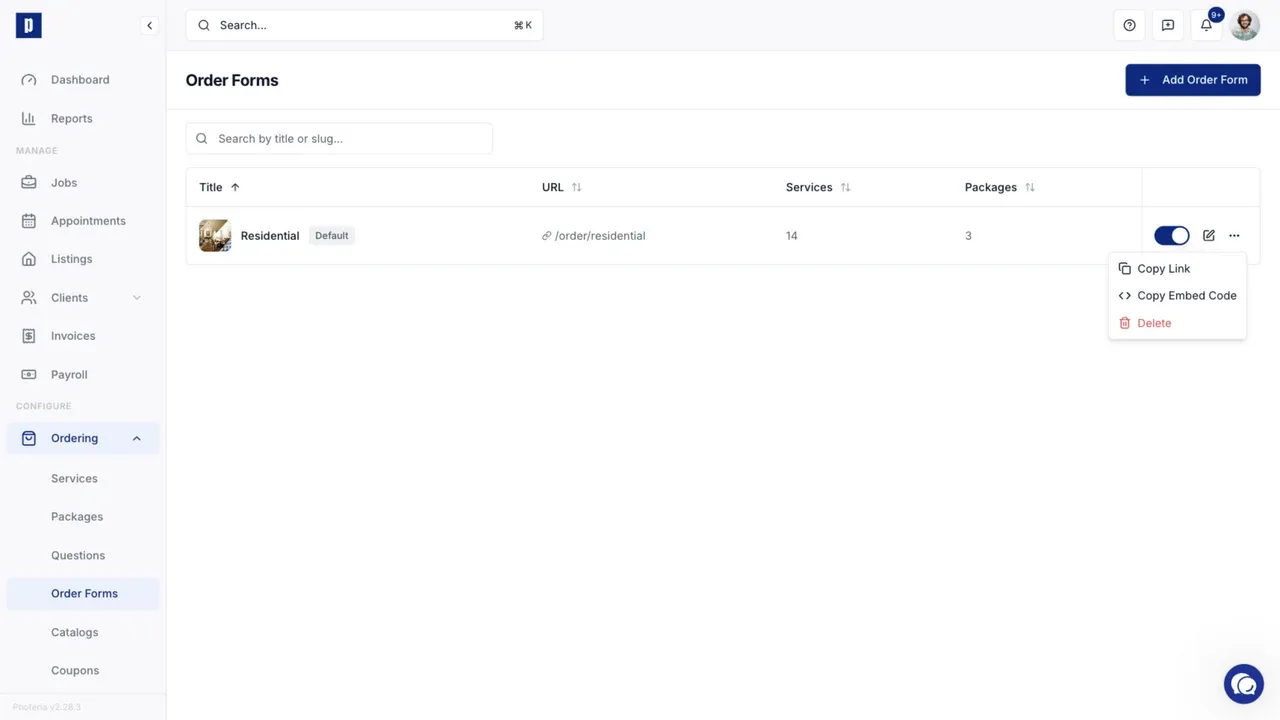Click the Appointments calendar icon
The image size is (1280, 720).
[29, 221]
